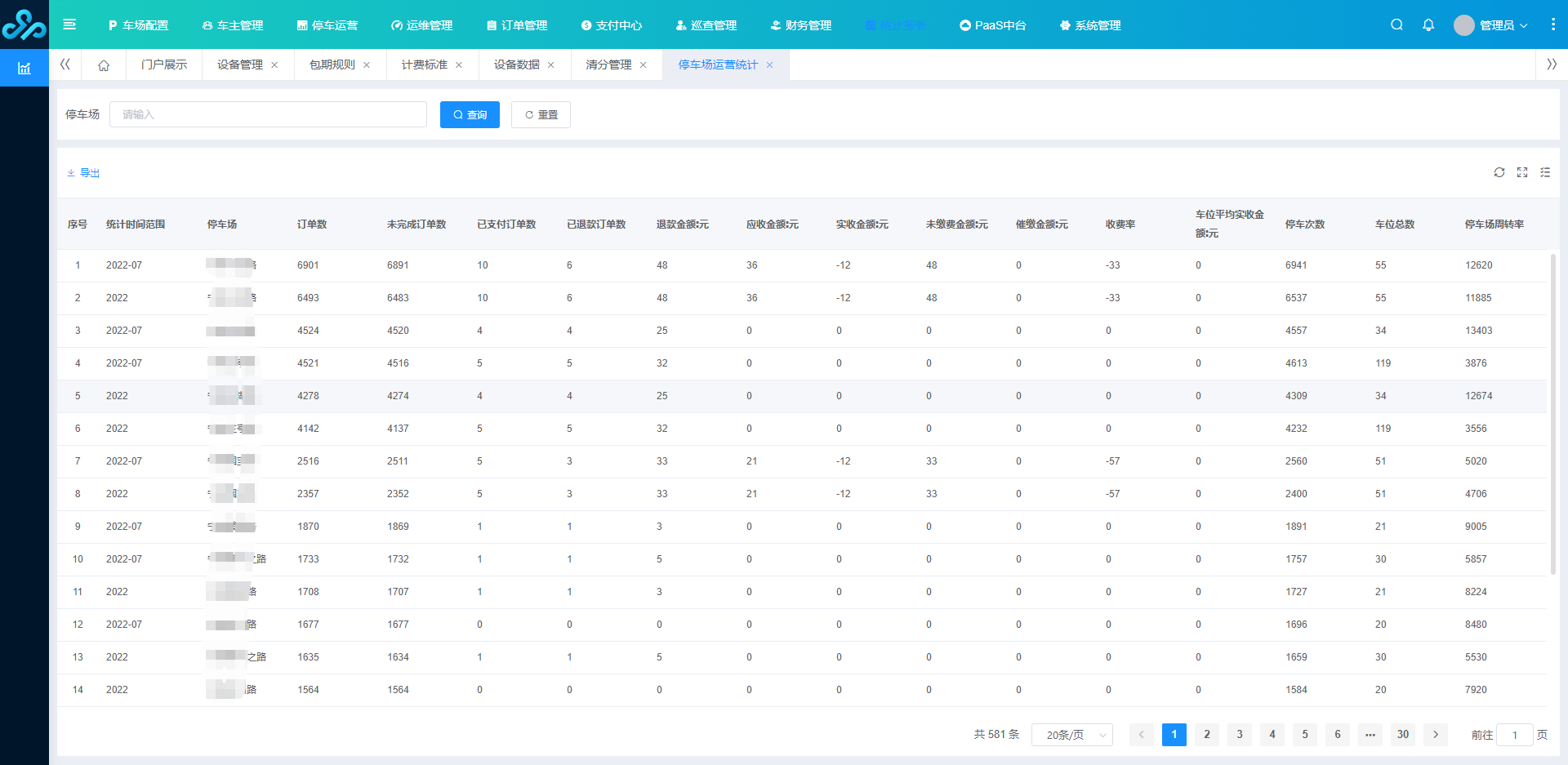1568x765 pixels.
Task: Click the pagination ellipsis more pages
Action: point(1370,735)
